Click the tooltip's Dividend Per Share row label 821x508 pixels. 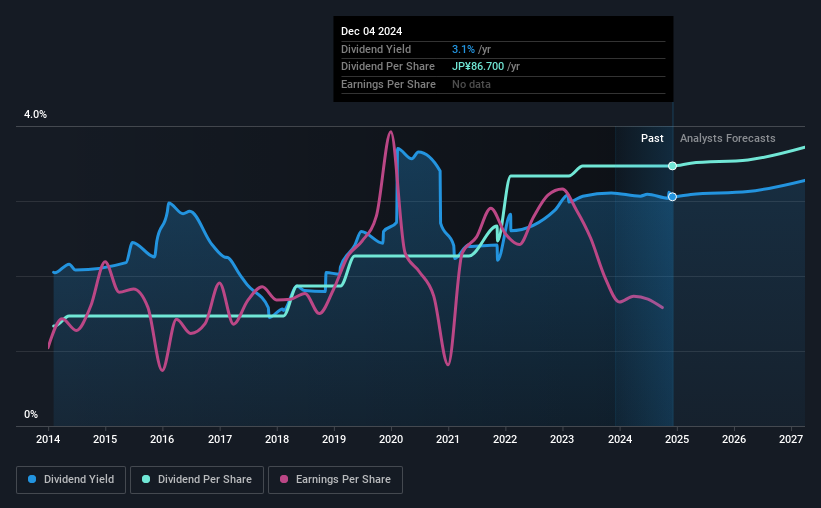click(x=388, y=67)
